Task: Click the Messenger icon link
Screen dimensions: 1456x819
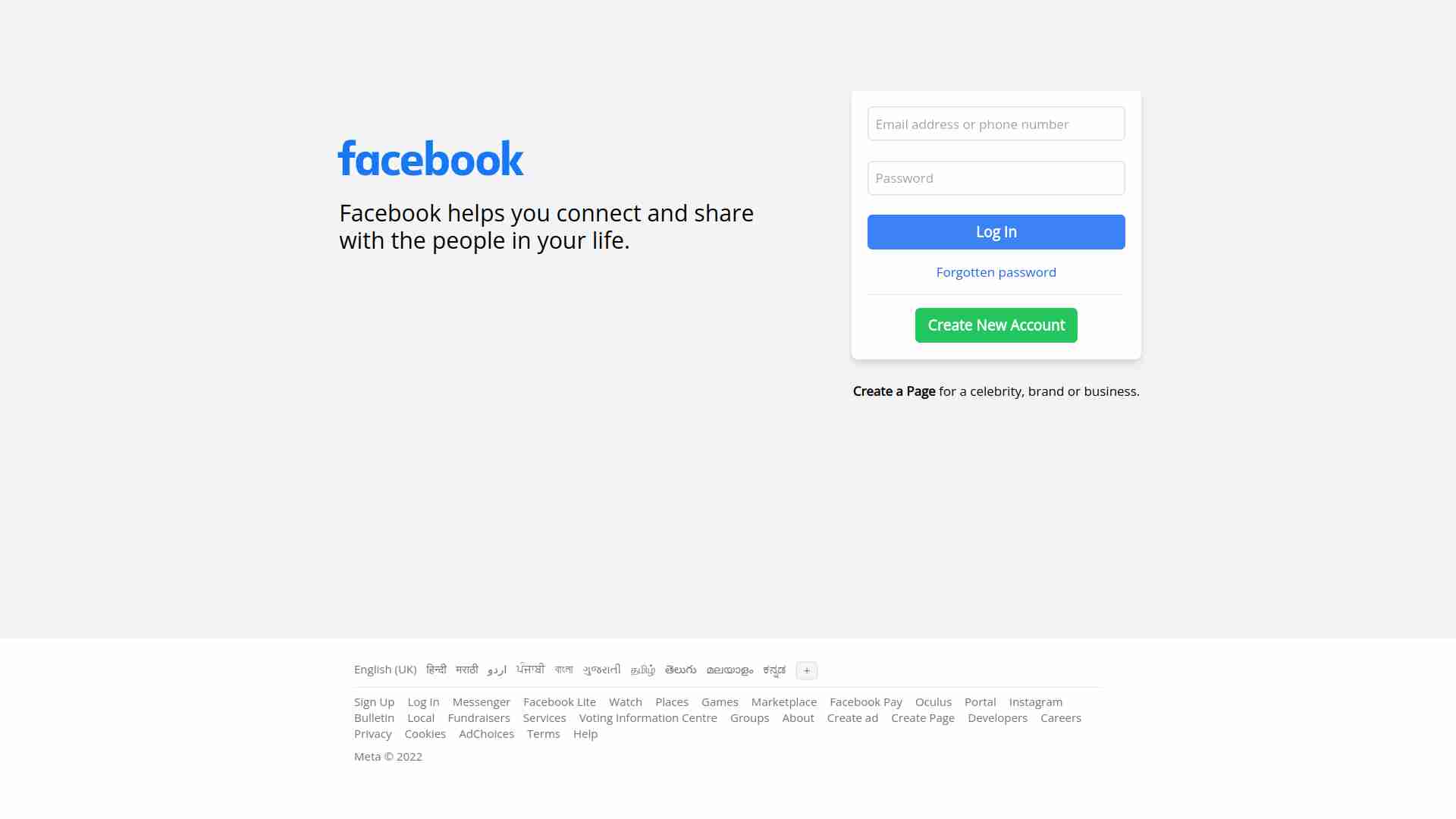Action: pos(481,701)
